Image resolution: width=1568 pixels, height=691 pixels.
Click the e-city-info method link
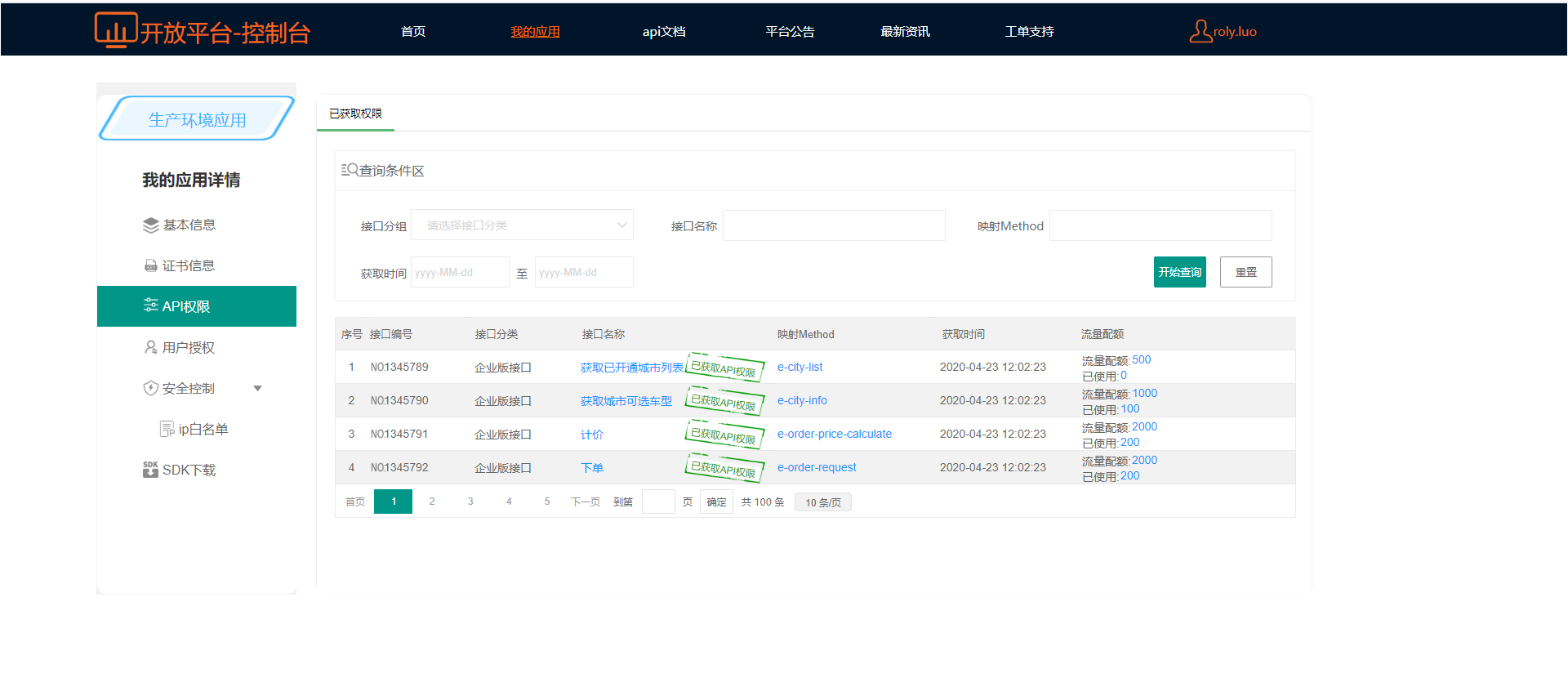[802, 400]
